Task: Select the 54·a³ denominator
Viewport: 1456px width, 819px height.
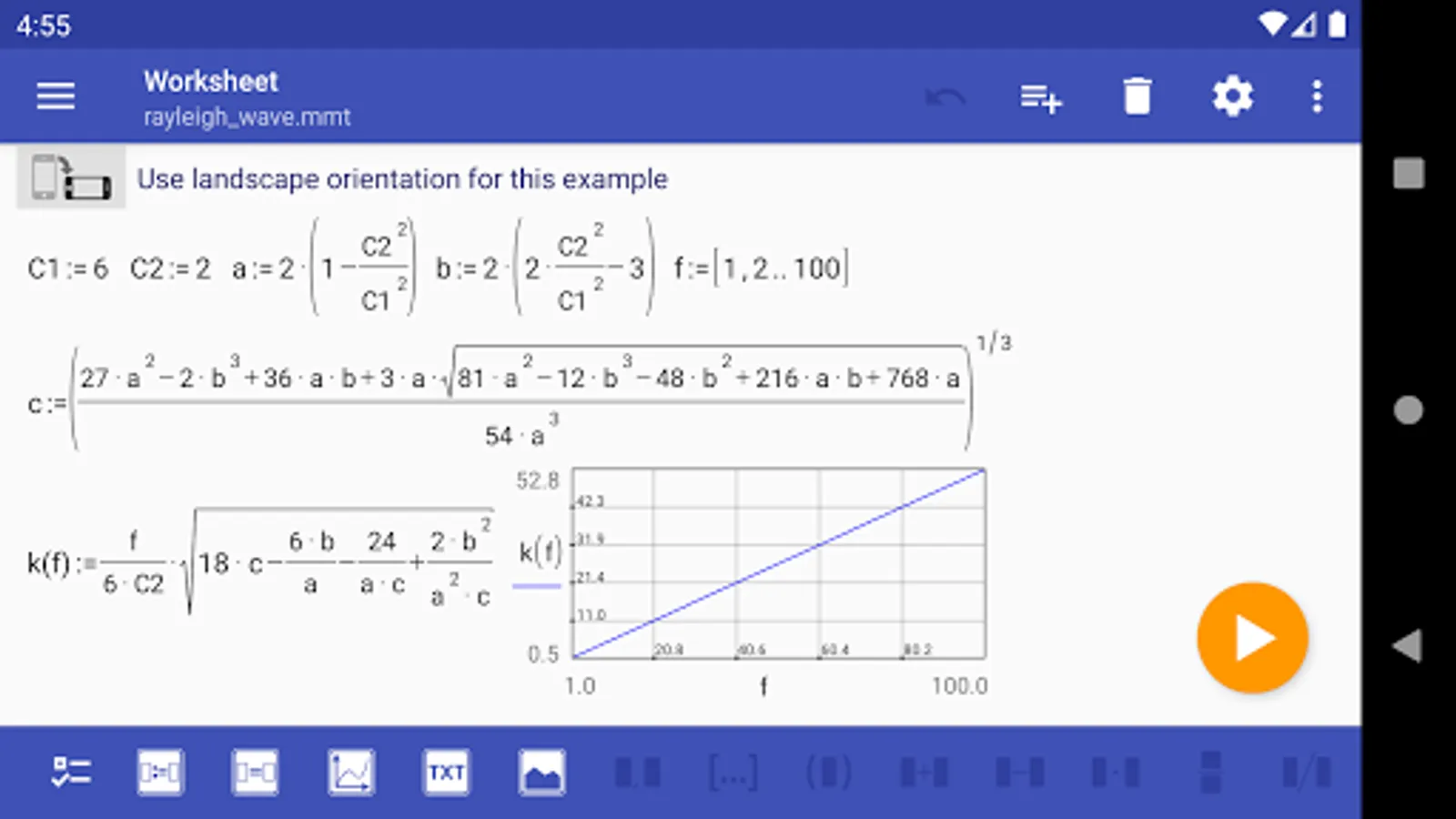Action: 521,433
